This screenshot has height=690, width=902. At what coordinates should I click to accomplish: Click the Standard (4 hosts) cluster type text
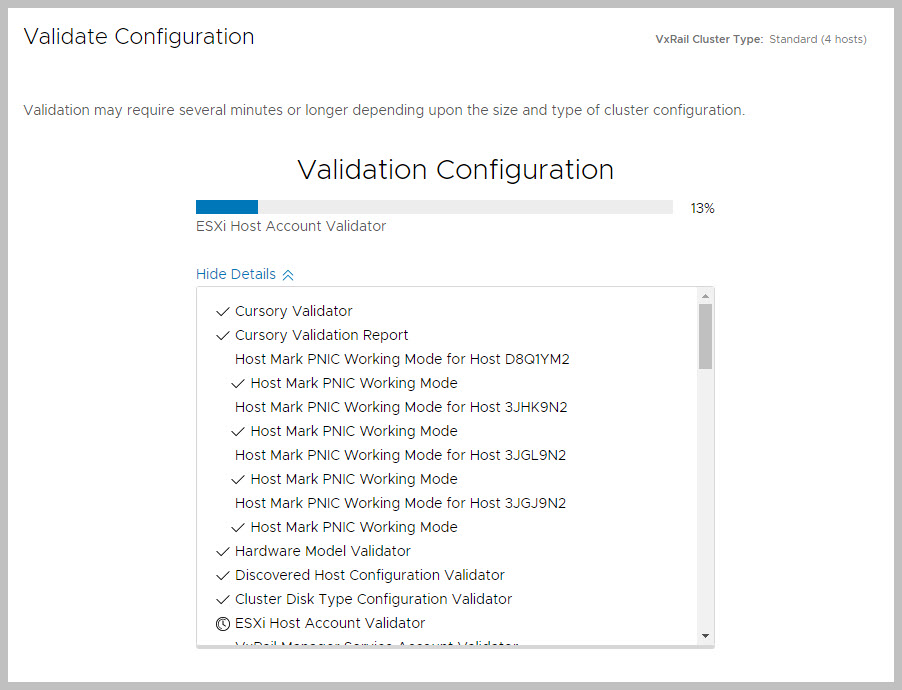tap(817, 40)
